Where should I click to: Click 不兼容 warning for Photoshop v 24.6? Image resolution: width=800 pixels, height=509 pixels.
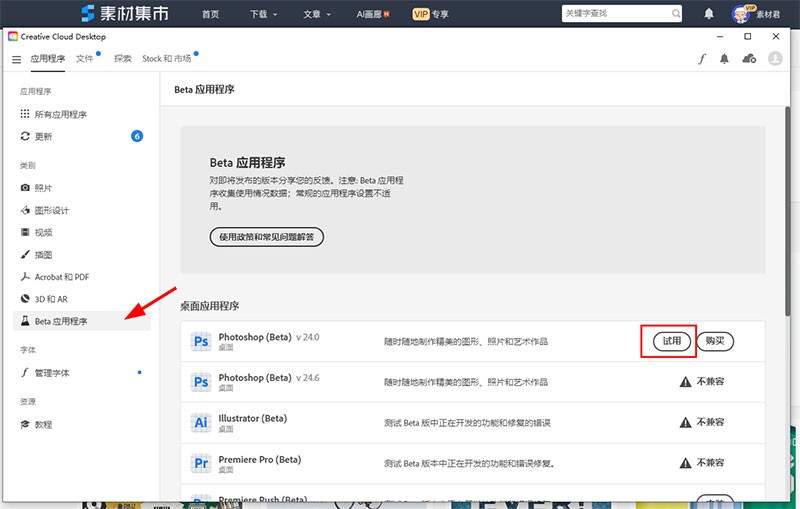[702, 381]
